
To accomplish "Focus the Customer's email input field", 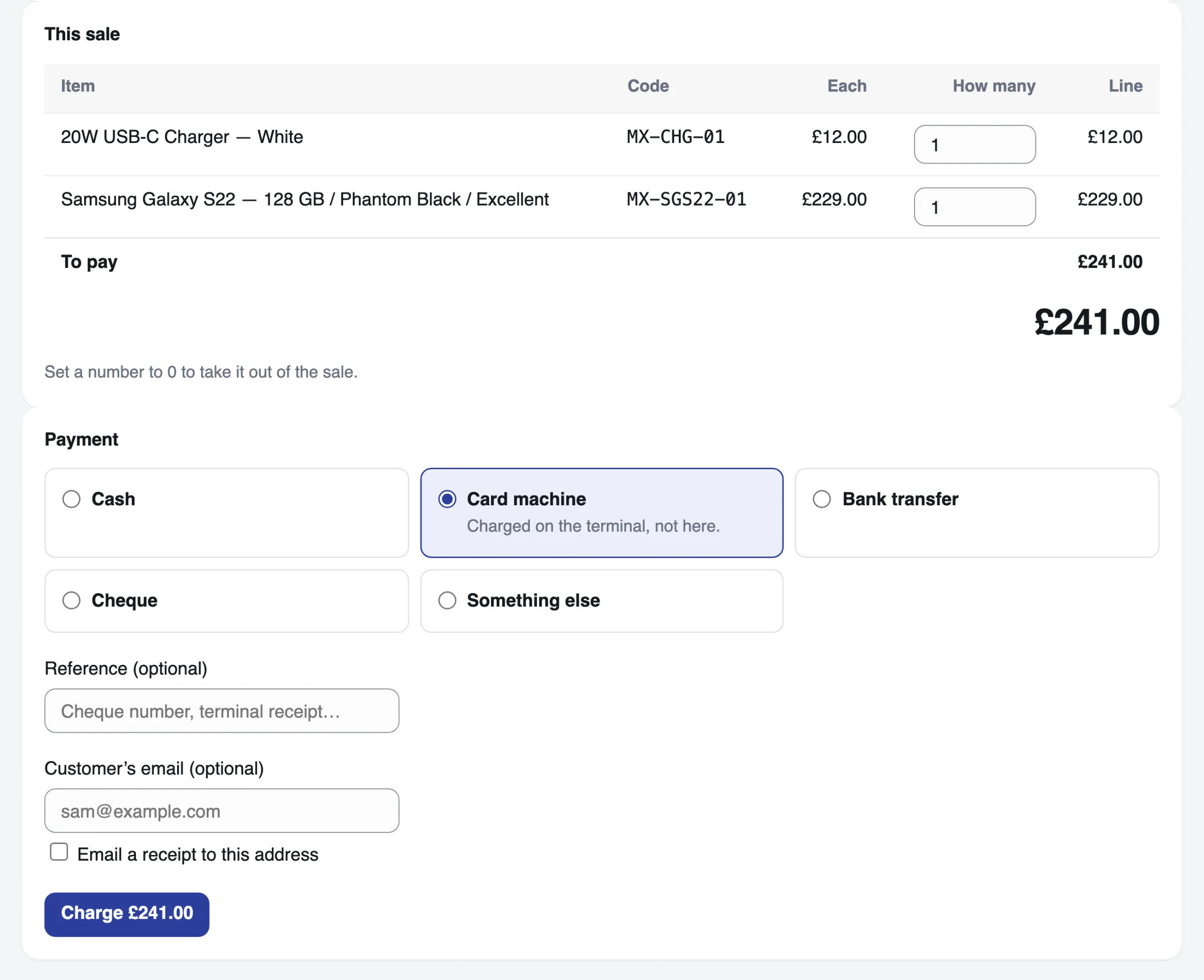I will [x=222, y=811].
